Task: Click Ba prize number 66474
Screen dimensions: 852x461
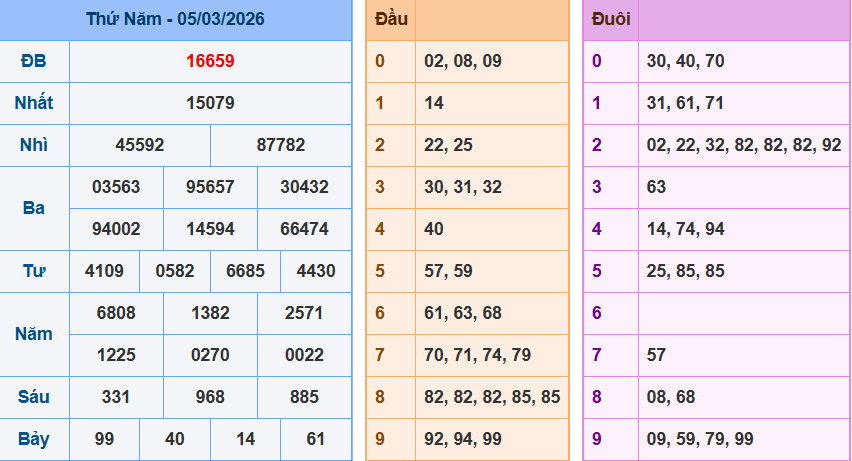Action: pyautogui.click(x=304, y=229)
